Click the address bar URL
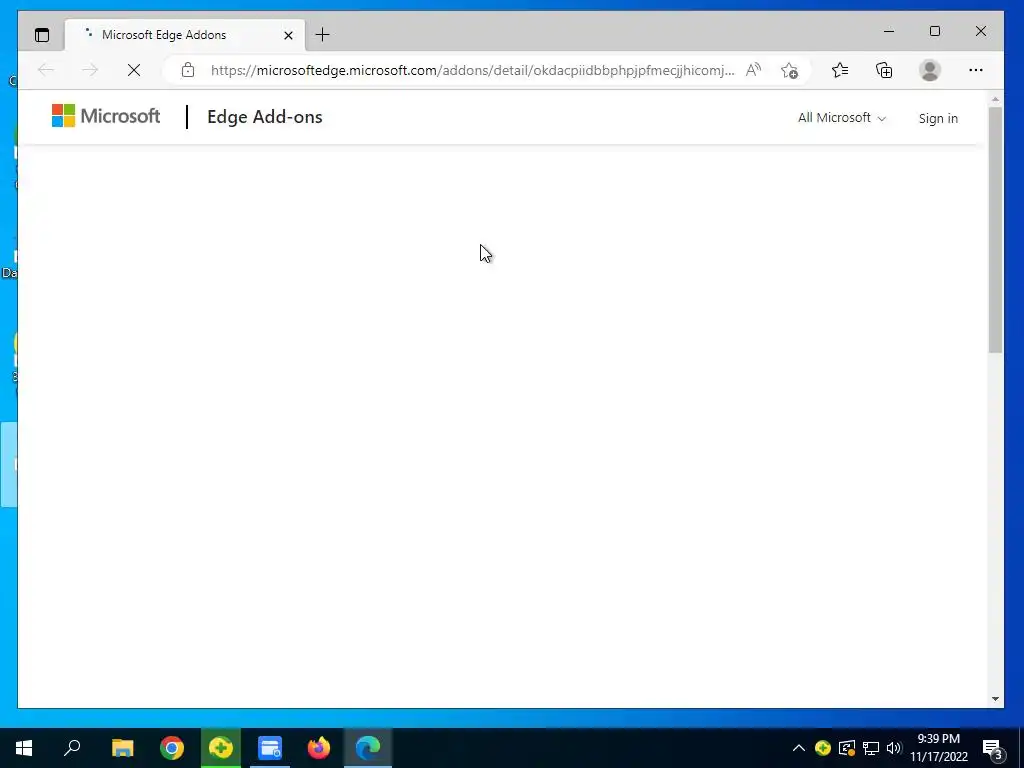 (x=472, y=70)
